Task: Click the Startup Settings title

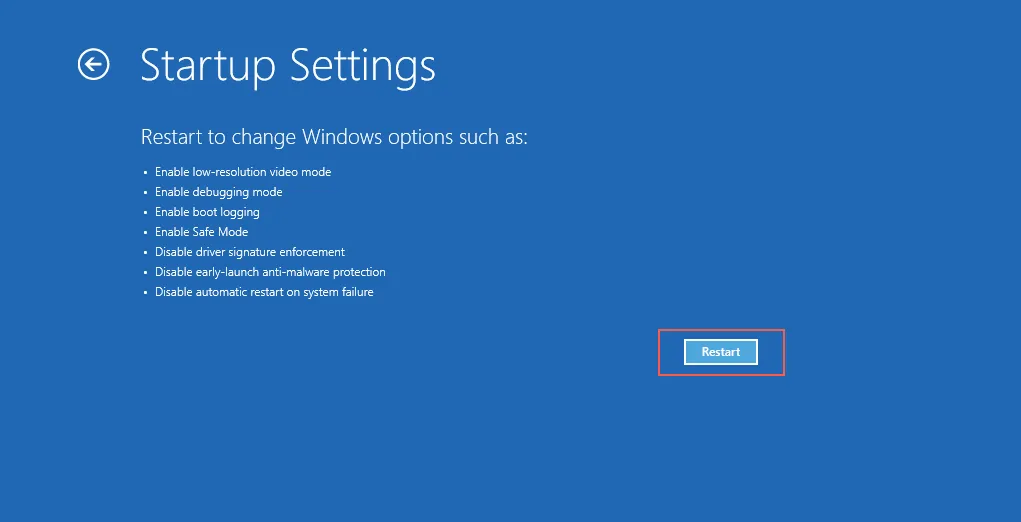Action: point(288,66)
